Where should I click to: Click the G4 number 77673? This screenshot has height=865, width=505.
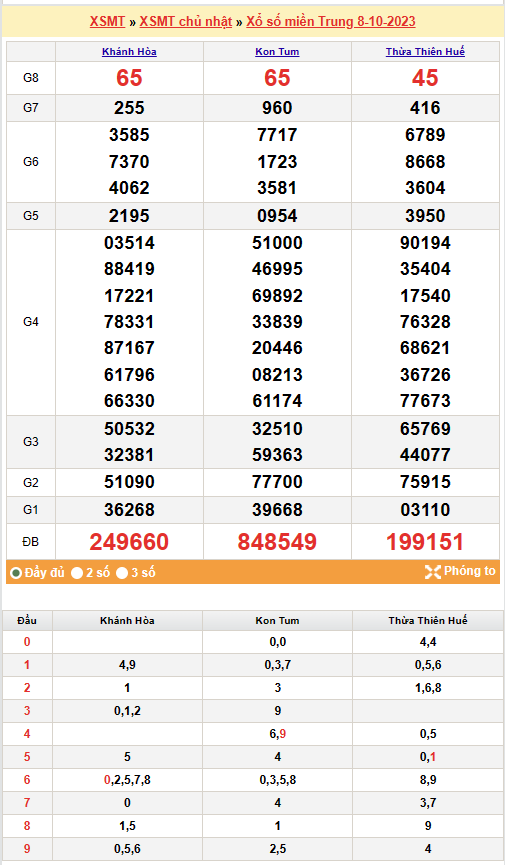coord(425,401)
